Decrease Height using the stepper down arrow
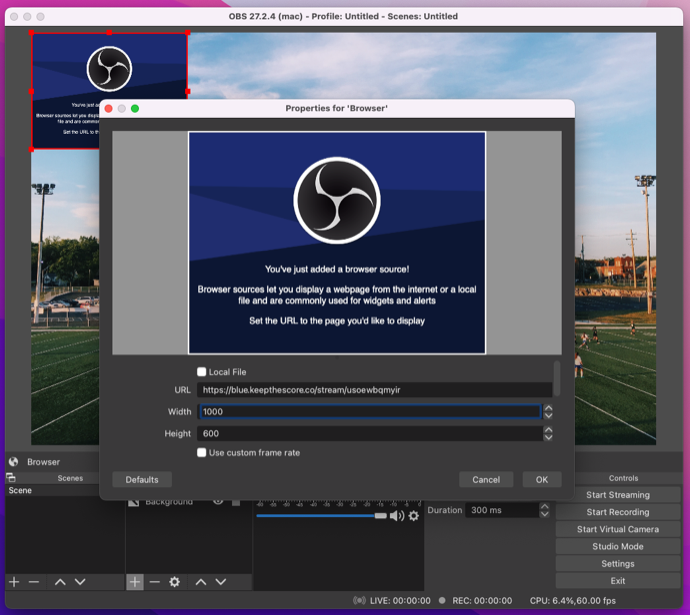This screenshot has height=615, width=690. [x=548, y=437]
